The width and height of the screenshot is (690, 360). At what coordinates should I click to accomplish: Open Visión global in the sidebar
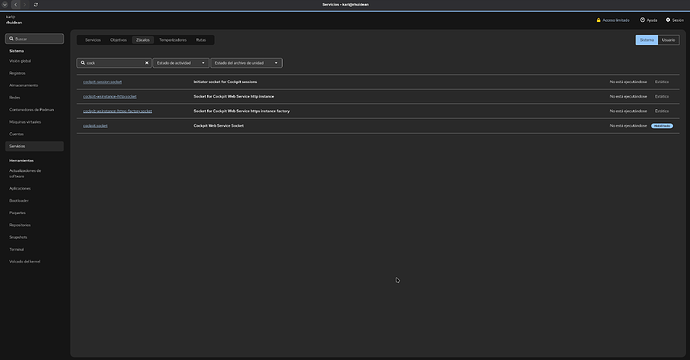[x=34, y=61]
